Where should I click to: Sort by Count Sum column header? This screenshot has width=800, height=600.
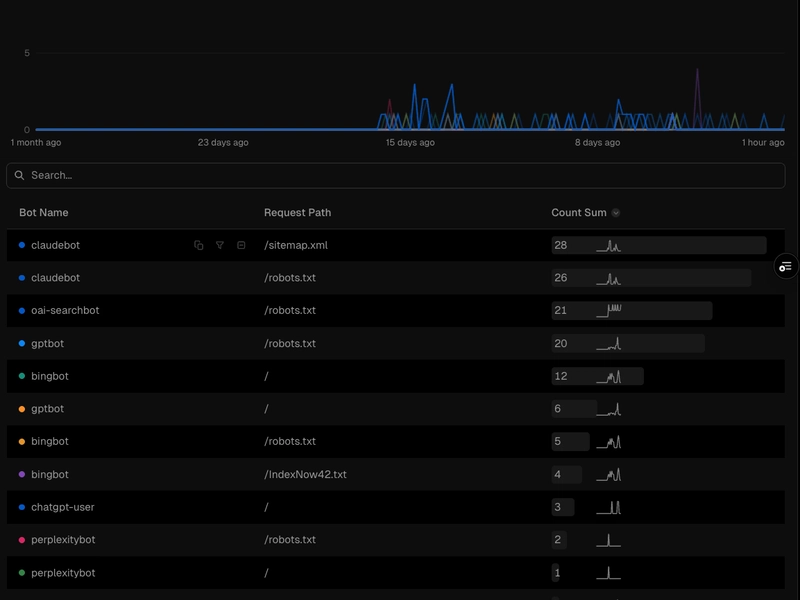[579, 213]
